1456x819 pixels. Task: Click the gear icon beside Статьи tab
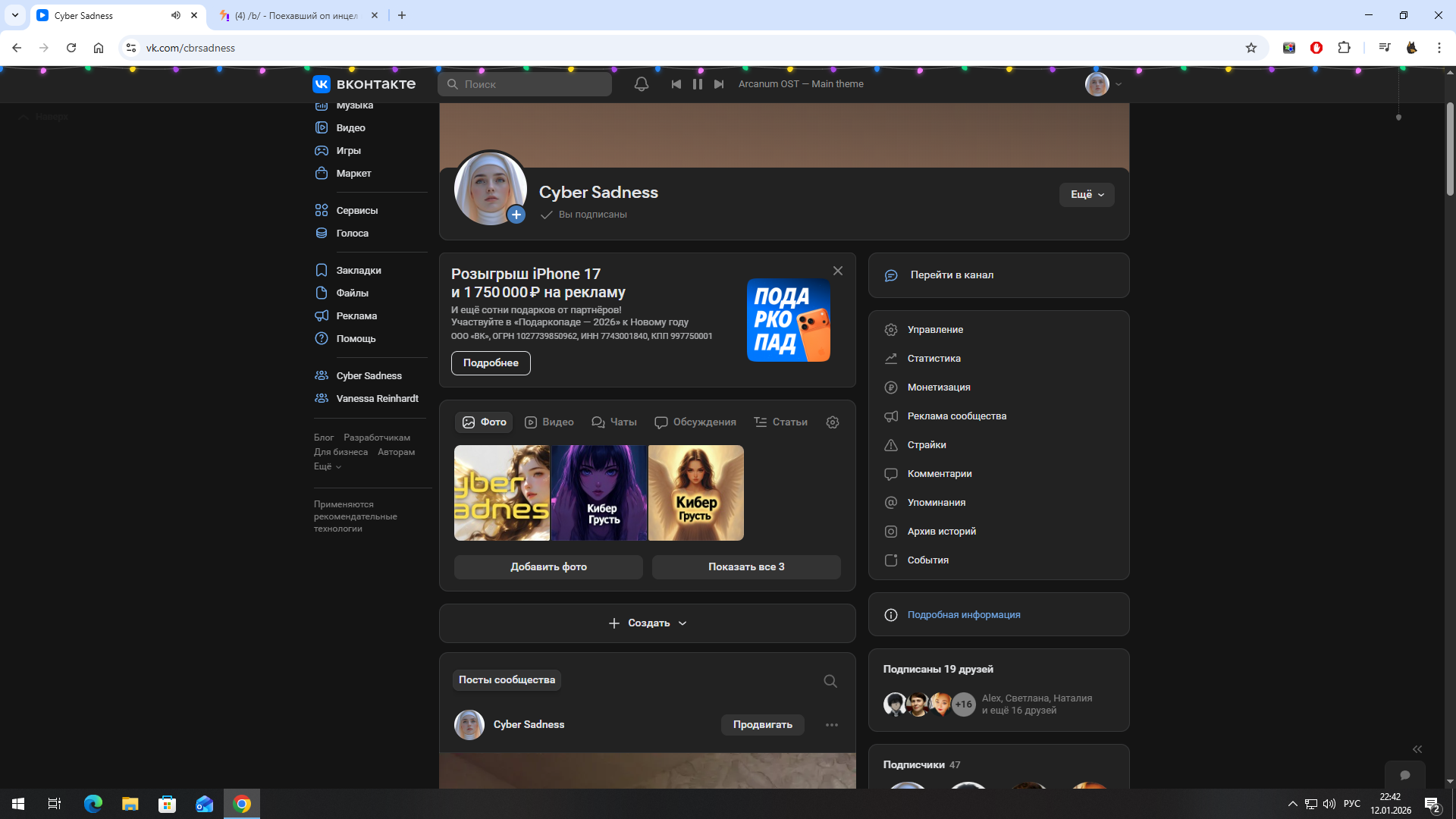coord(833,422)
